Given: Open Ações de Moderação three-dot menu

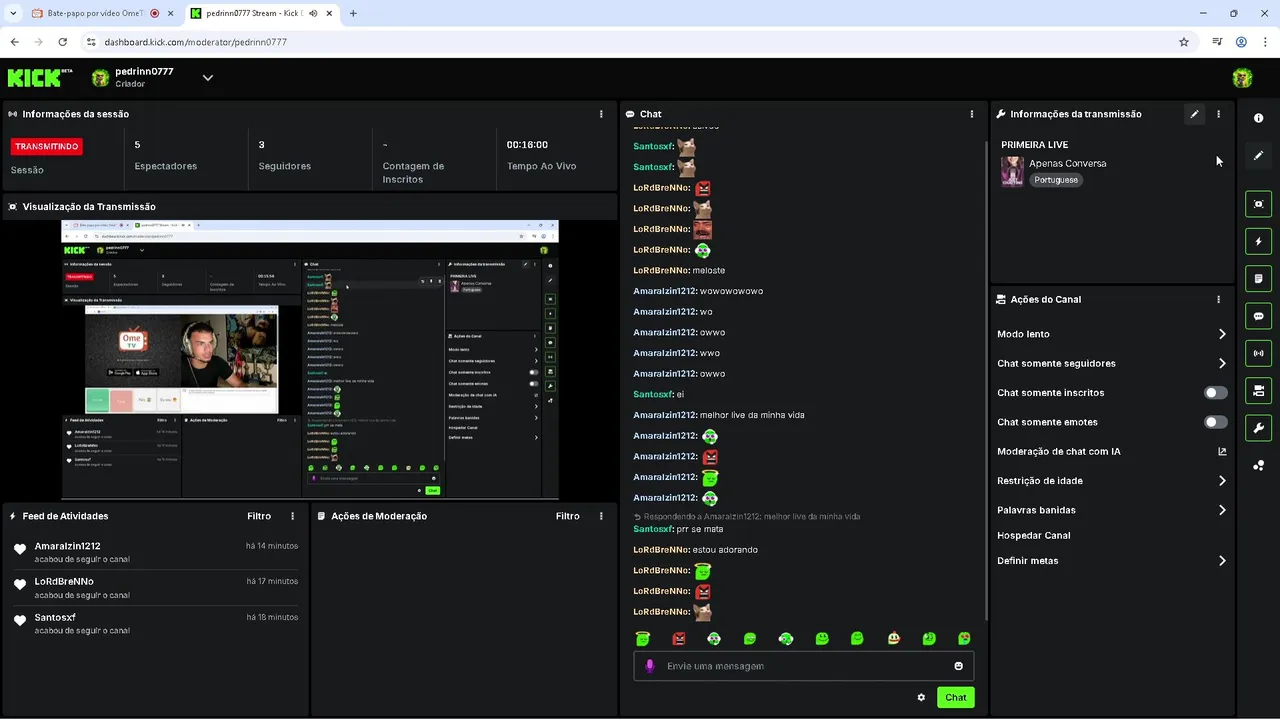Looking at the screenshot, I should pos(601,516).
